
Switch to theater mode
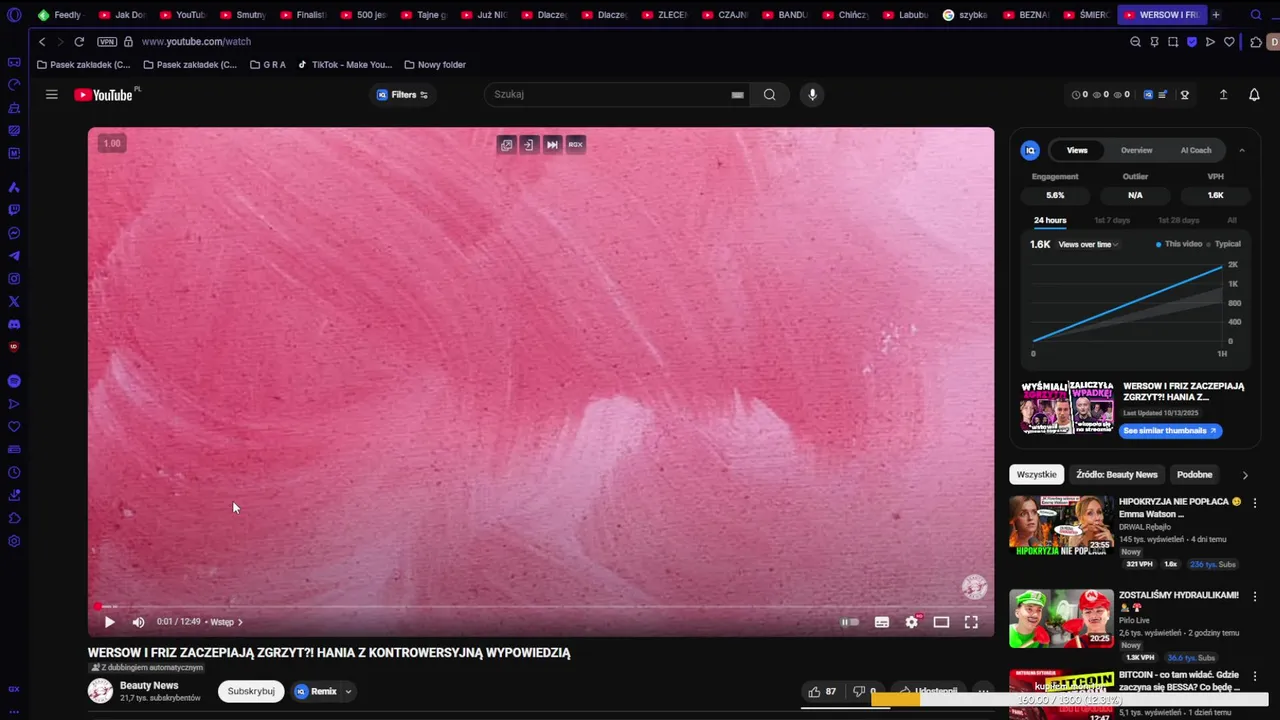[941, 622]
